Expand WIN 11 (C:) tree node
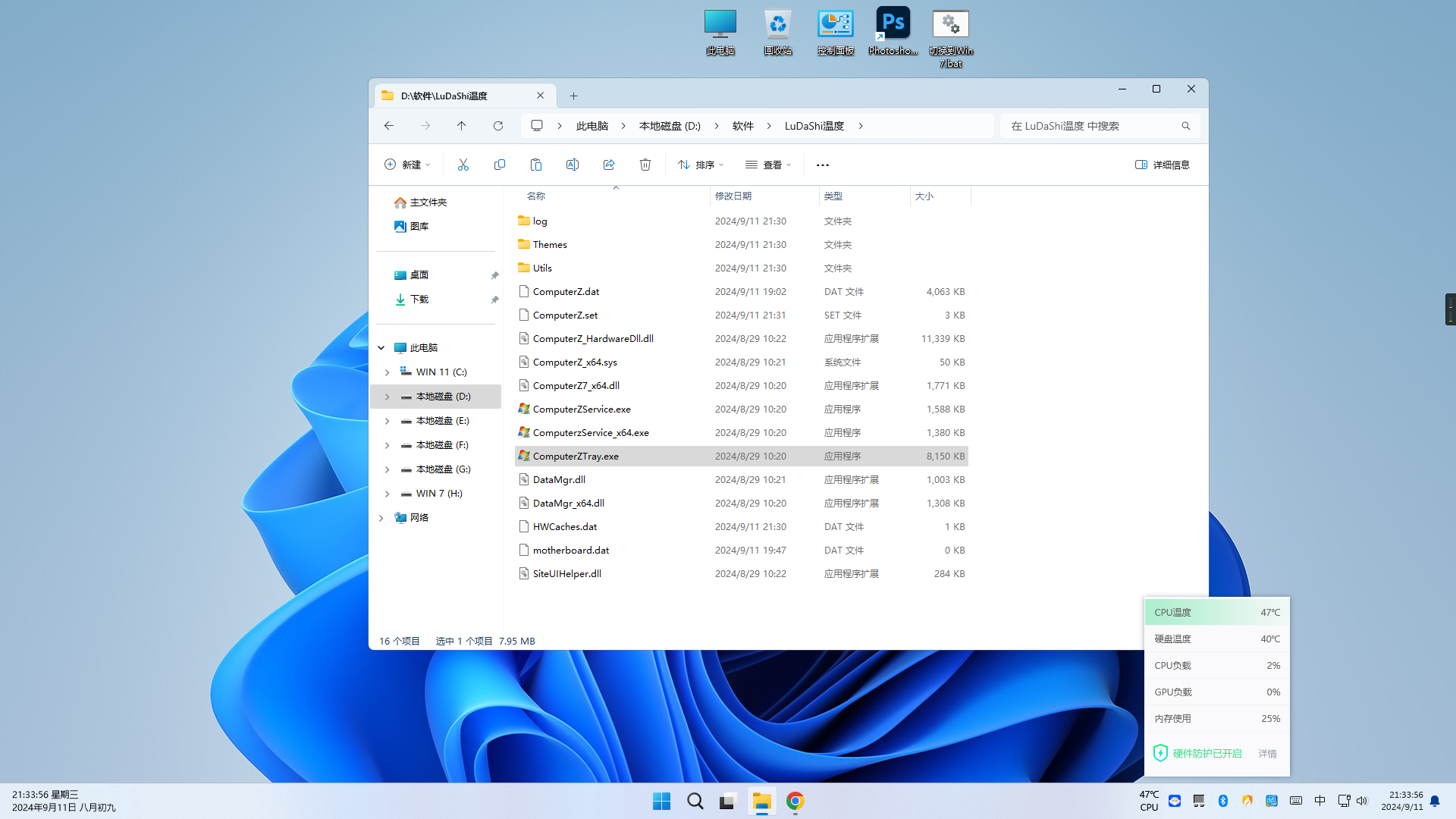This screenshot has width=1456, height=819. [x=387, y=372]
